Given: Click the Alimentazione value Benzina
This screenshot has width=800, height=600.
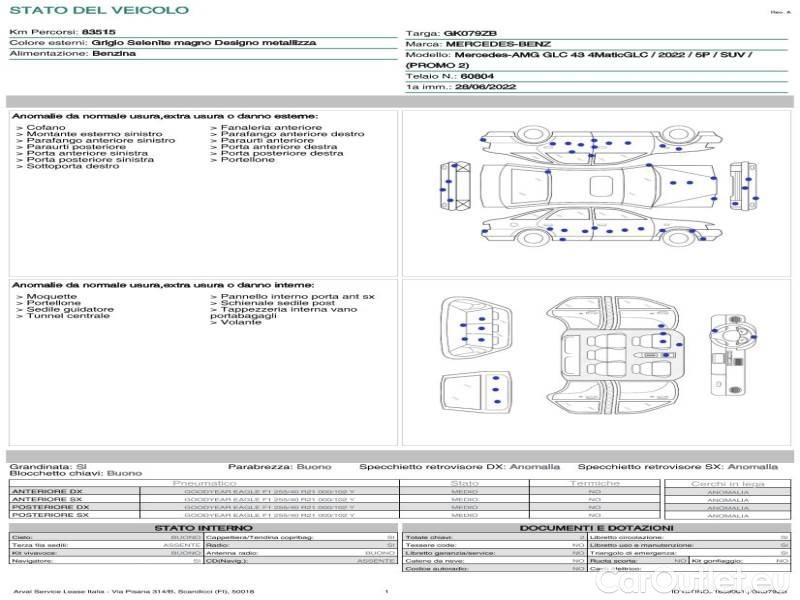Looking at the screenshot, I should point(114,53).
